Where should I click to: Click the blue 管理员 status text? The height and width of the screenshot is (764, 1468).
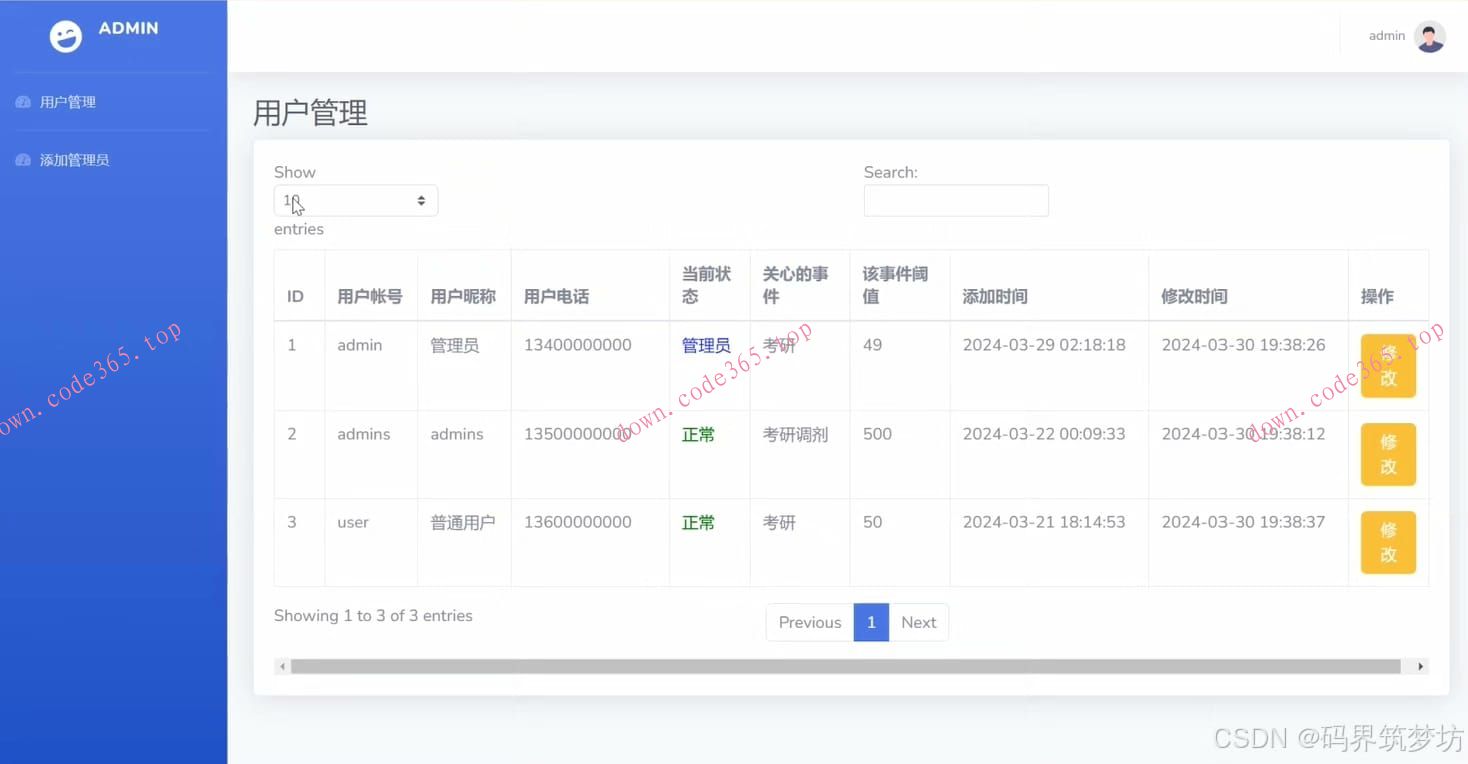[x=706, y=345]
